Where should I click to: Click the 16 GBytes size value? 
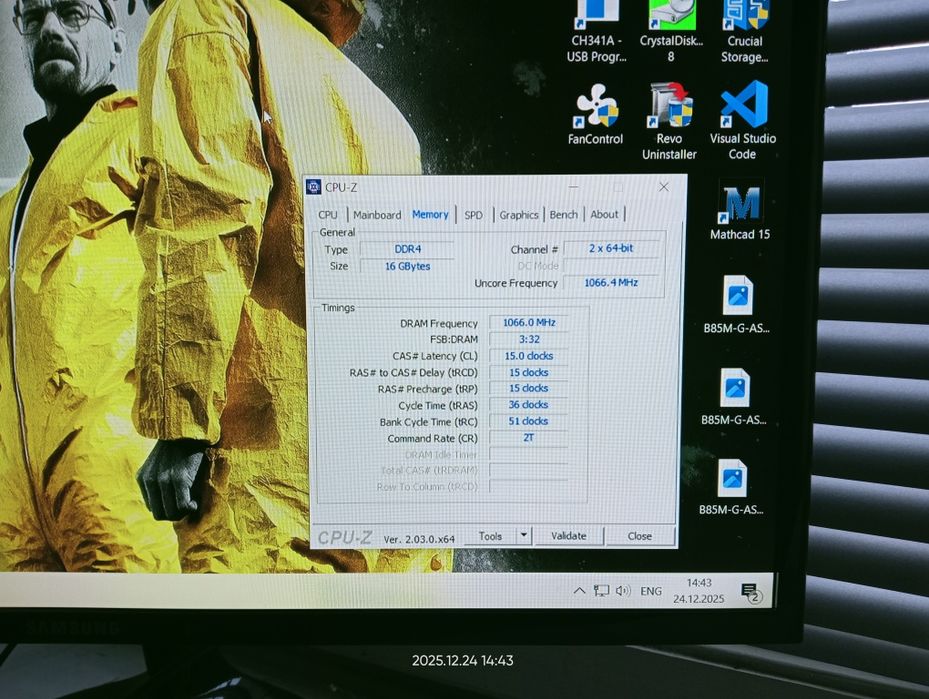click(408, 267)
